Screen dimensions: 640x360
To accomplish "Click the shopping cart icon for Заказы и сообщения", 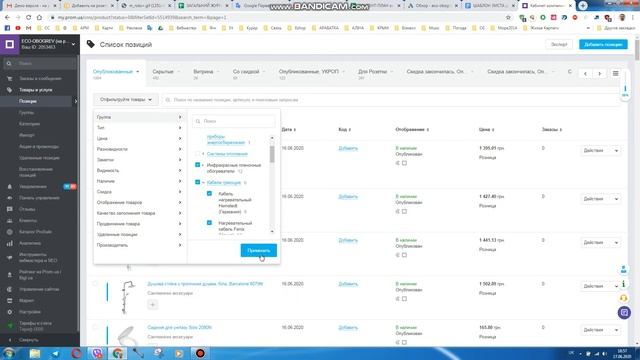I will click(x=9, y=78).
